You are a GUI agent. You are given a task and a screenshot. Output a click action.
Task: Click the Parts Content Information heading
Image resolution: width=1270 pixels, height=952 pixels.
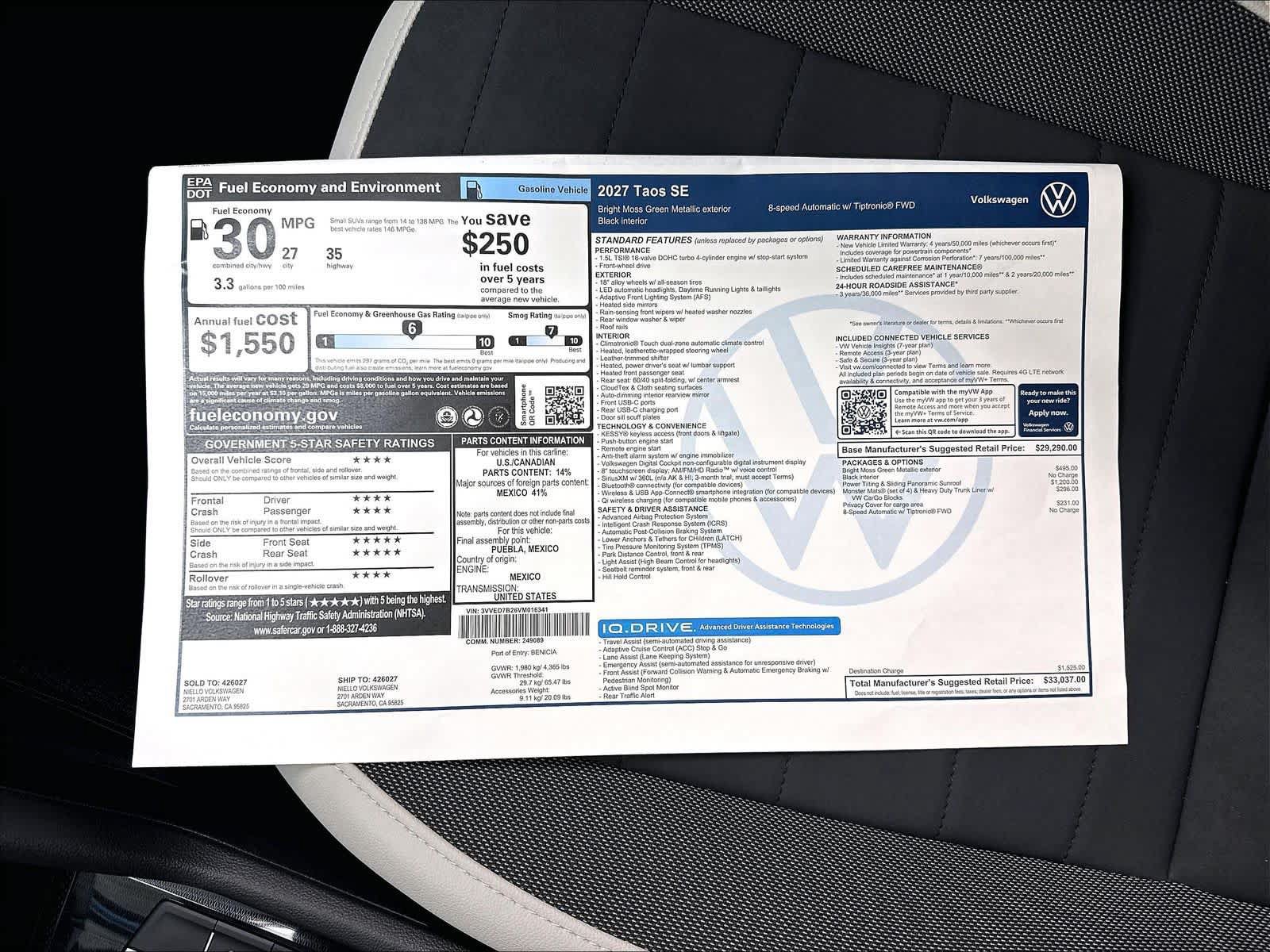click(x=523, y=440)
